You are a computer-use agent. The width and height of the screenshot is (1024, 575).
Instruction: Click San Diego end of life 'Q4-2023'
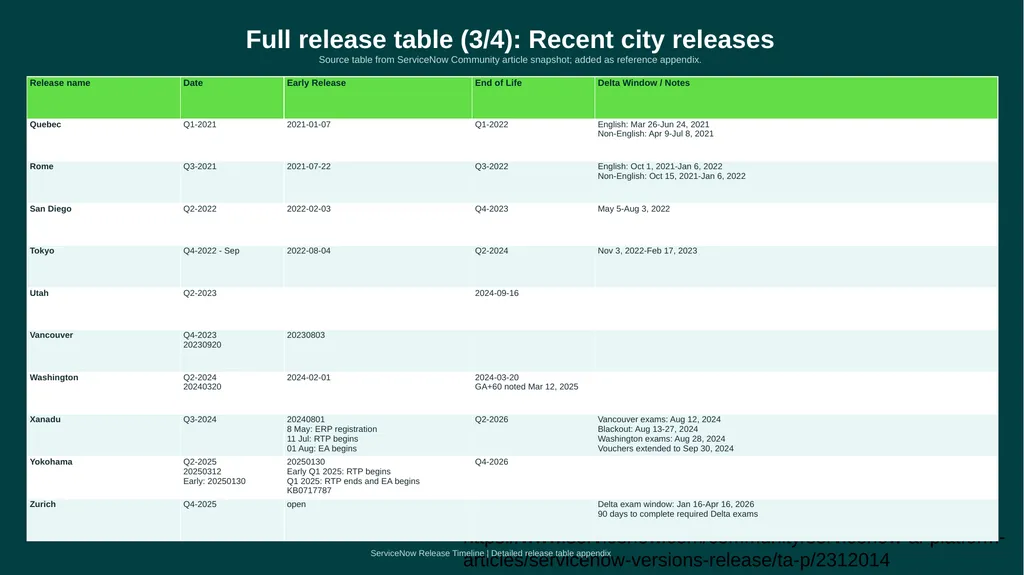click(x=491, y=209)
